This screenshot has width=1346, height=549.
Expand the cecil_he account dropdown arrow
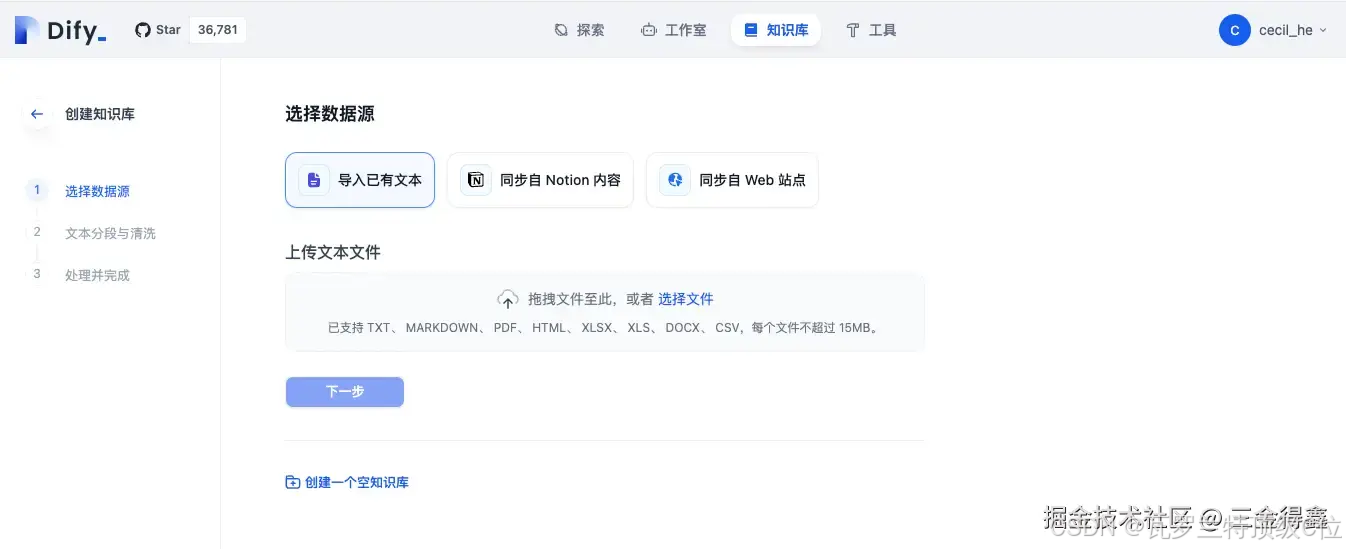point(1323,30)
